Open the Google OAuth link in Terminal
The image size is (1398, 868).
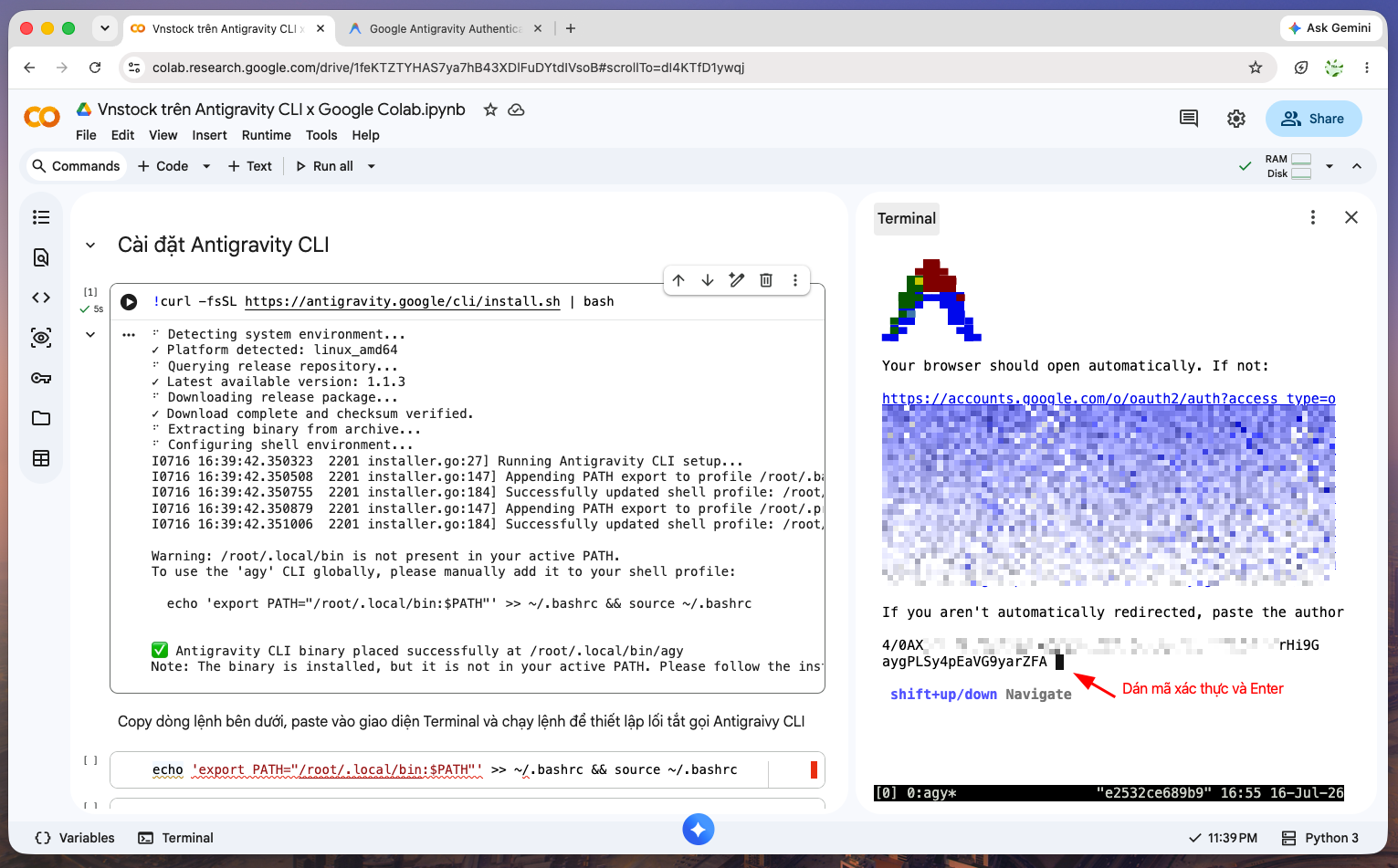[1109, 399]
